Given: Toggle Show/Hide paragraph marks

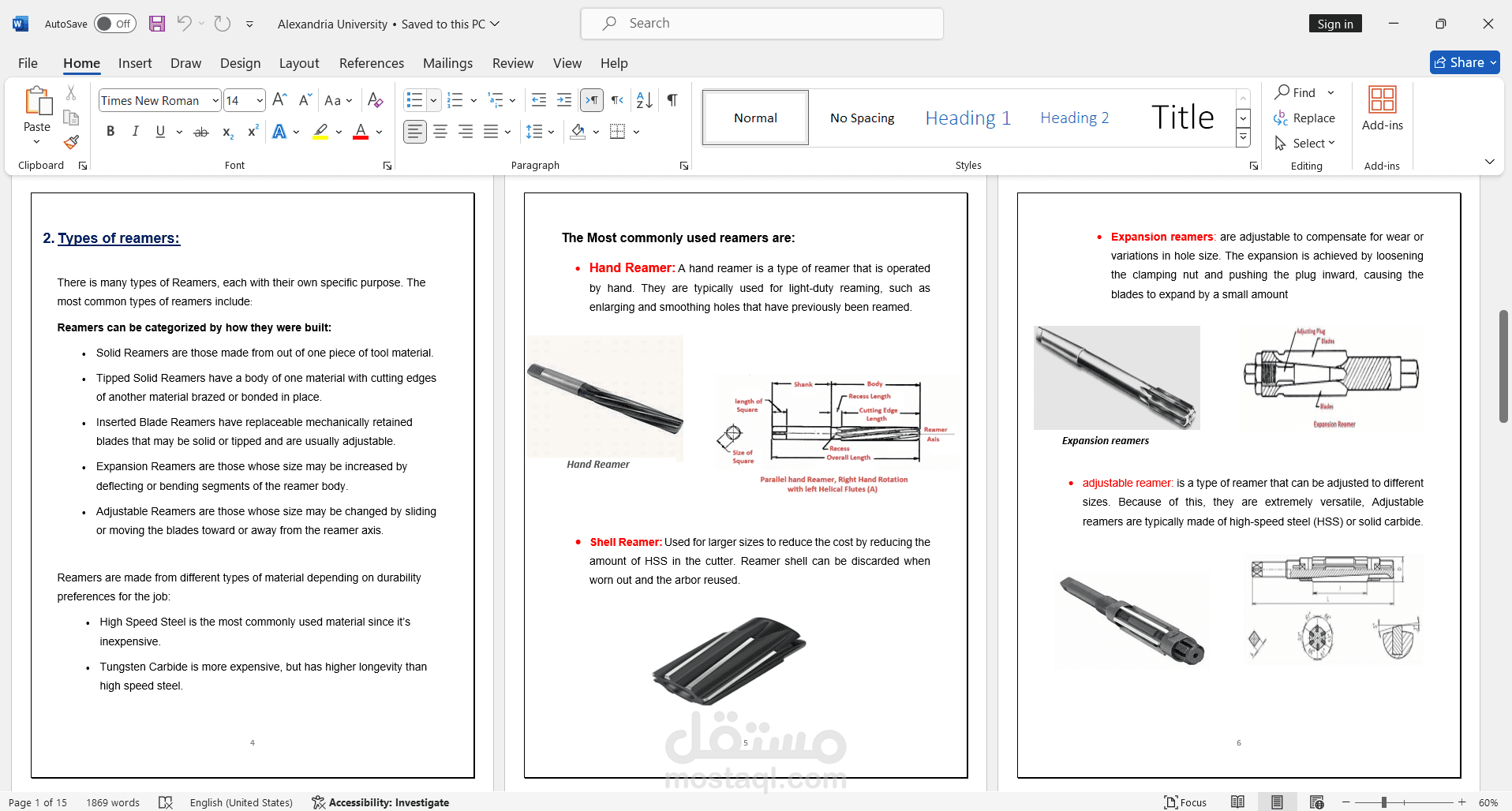Looking at the screenshot, I should click(672, 100).
